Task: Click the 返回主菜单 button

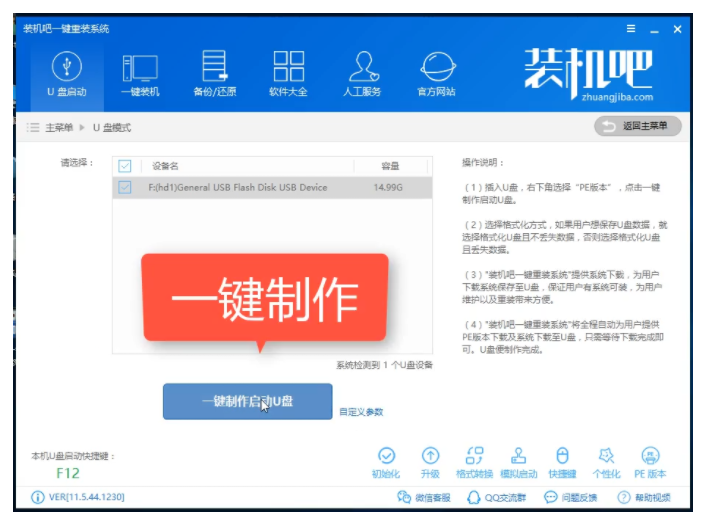Action: [638, 126]
